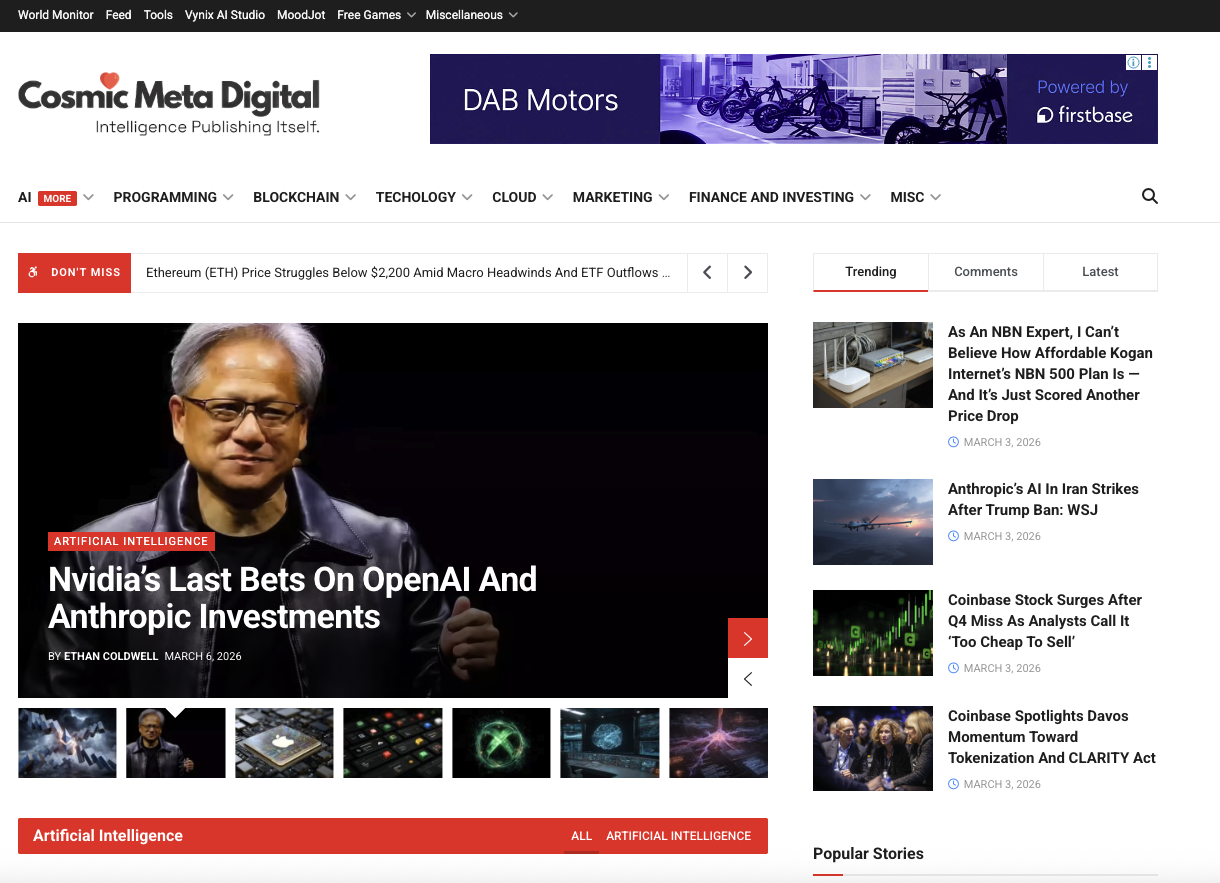Switch to the Latest tab
The width and height of the screenshot is (1220, 883).
(1100, 272)
